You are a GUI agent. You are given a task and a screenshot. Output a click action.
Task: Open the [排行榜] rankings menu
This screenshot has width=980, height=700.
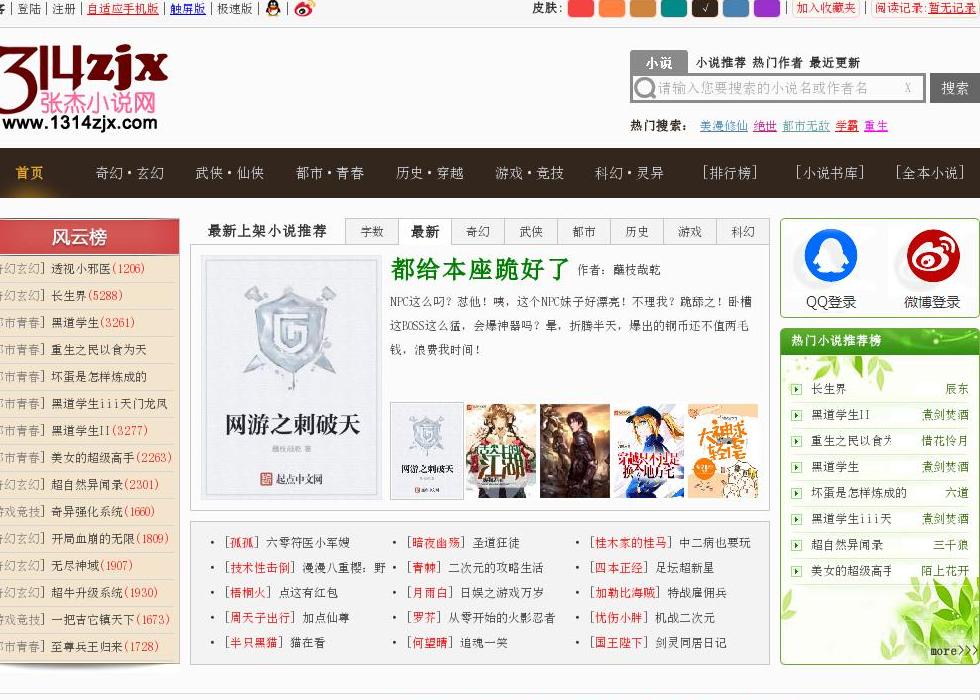tap(729, 173)
